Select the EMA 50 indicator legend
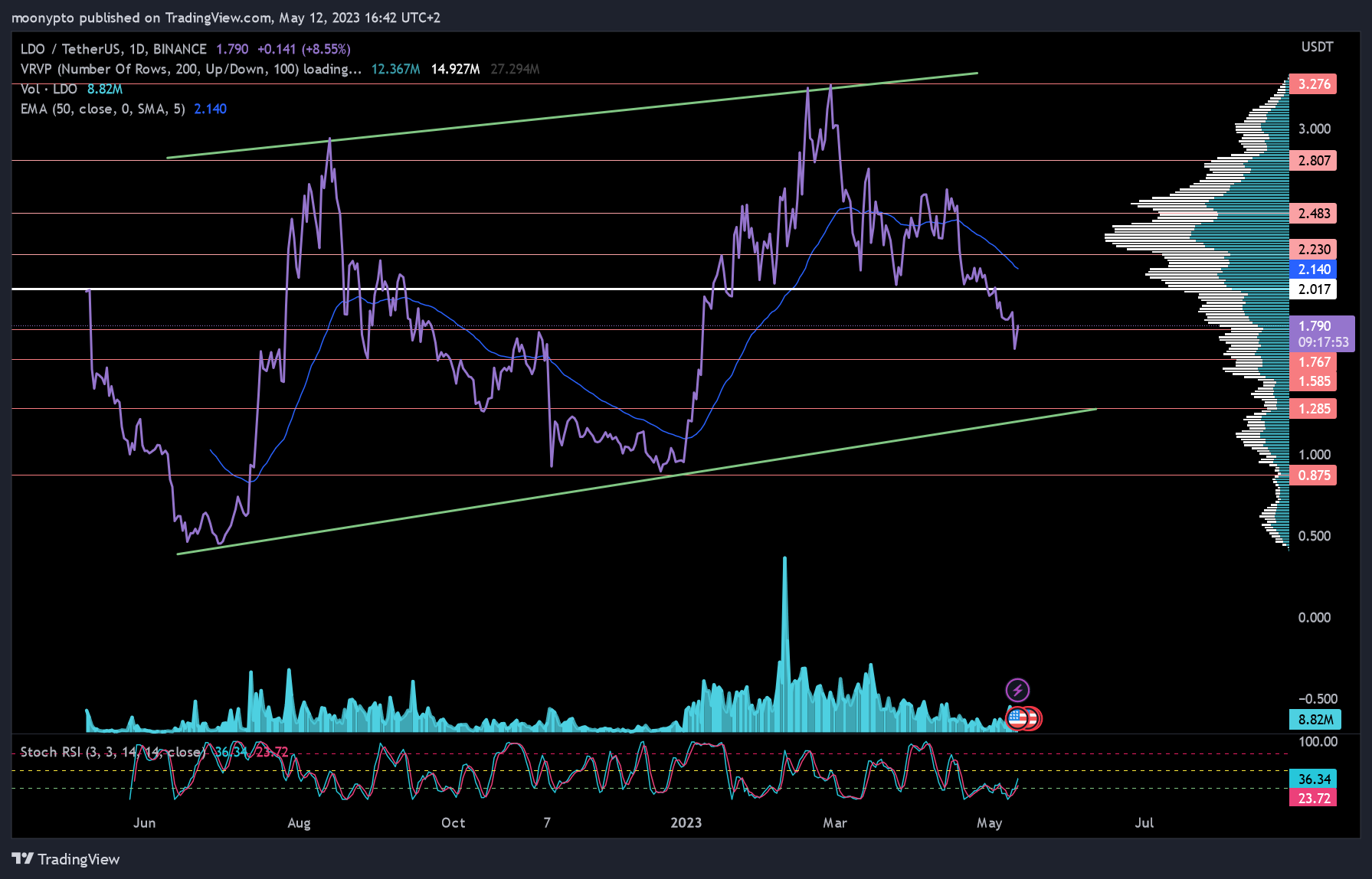 click(103, 109)
